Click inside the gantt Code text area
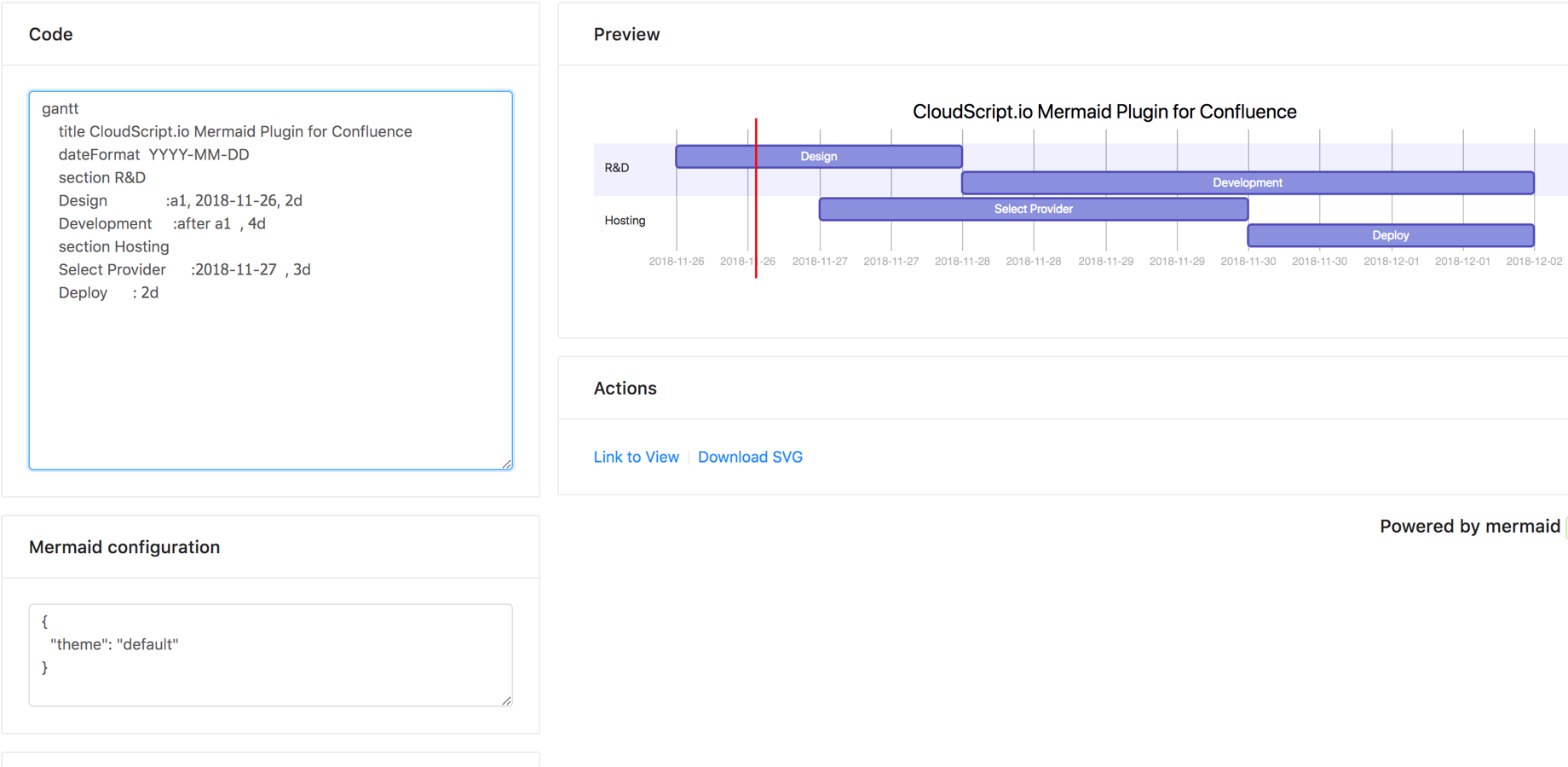The width and height of the screenshot is (1568, 767). (271, 280)
